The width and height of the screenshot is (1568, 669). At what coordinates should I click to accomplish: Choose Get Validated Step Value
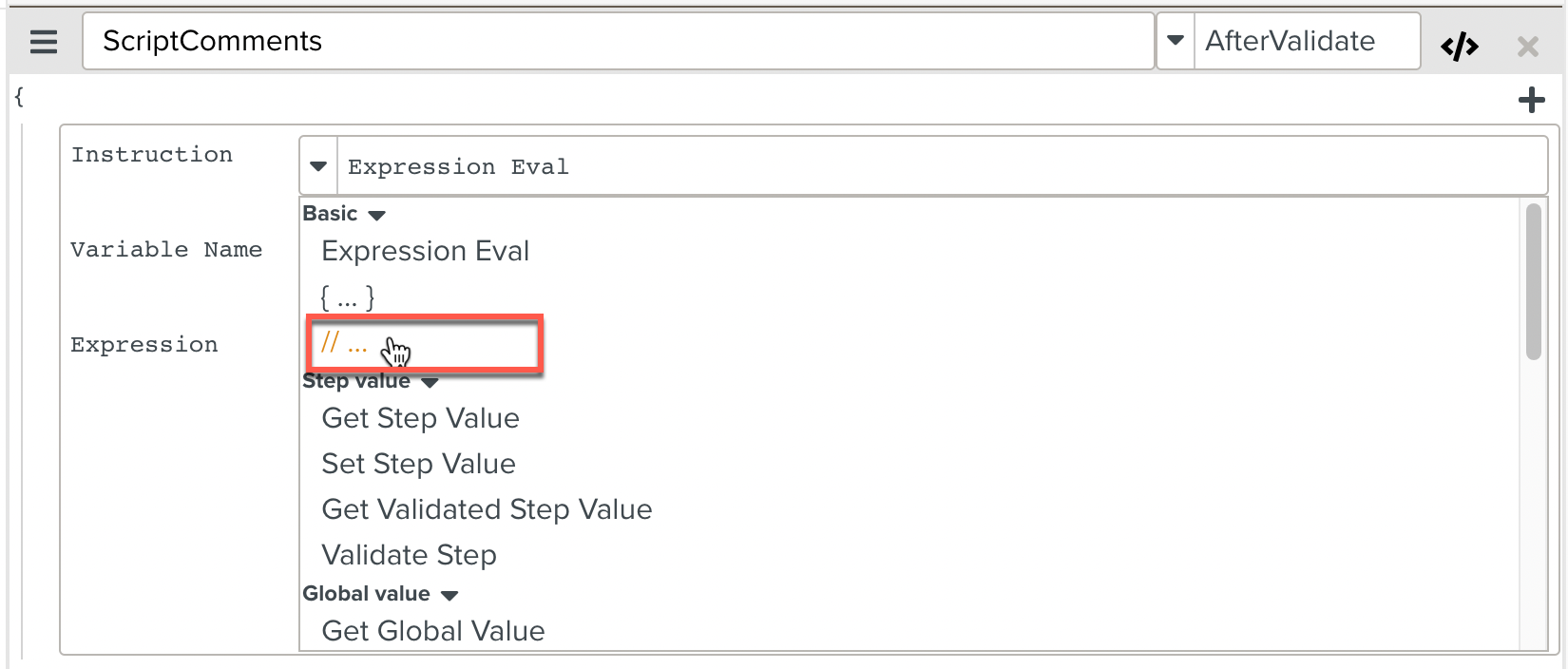tap(487, 509)
